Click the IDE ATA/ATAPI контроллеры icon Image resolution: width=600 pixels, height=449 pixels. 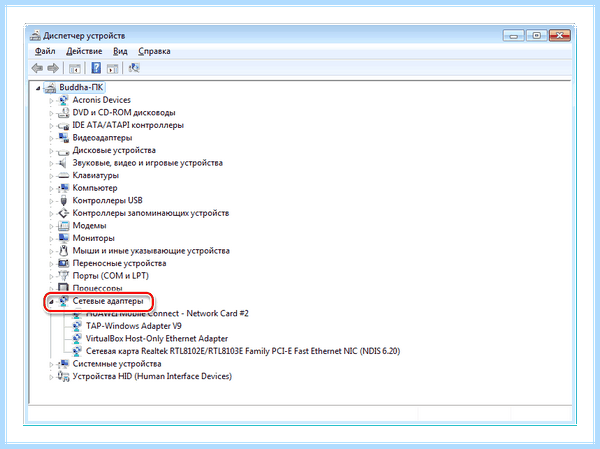63,126
